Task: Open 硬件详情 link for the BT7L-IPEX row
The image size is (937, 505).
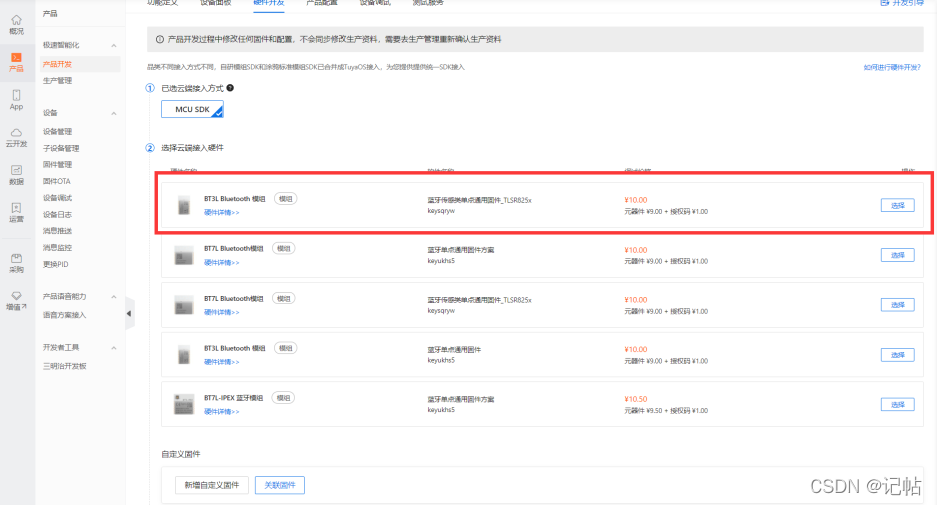Action: tap(222, 412)
